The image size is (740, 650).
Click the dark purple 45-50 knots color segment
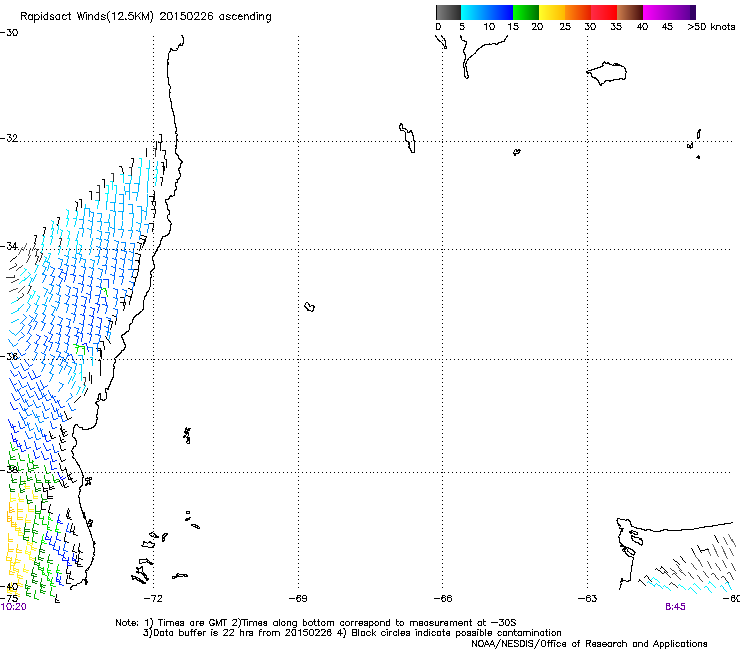[x=682, y=12]
